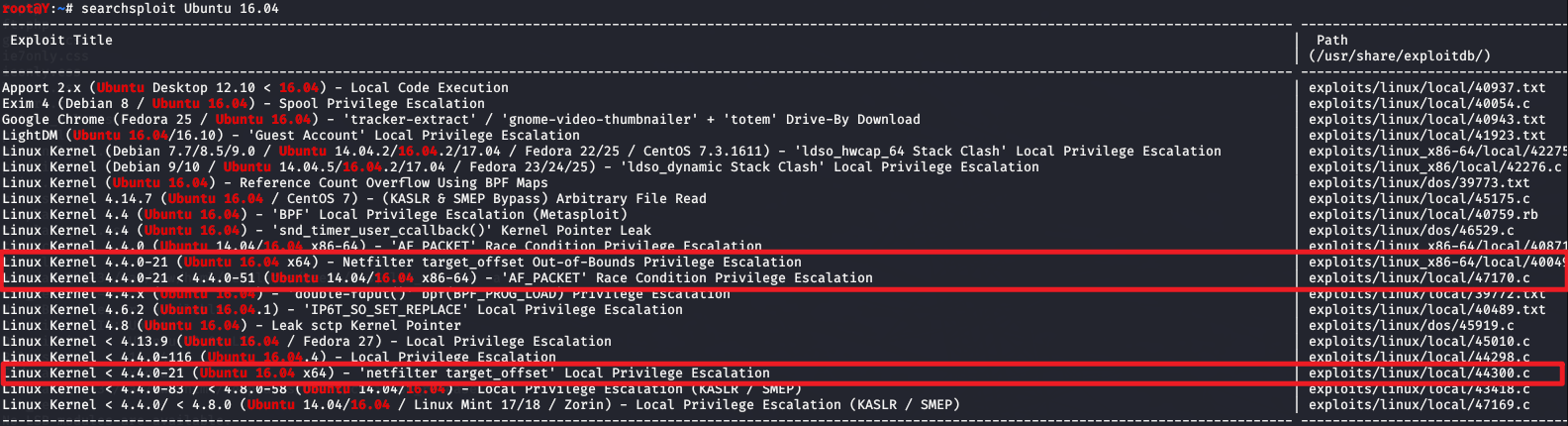This screenshot has width=1568, height=426.
Task: Click path exploits/linux/dos/39773.txt
Action: (x=1420, y=183)
